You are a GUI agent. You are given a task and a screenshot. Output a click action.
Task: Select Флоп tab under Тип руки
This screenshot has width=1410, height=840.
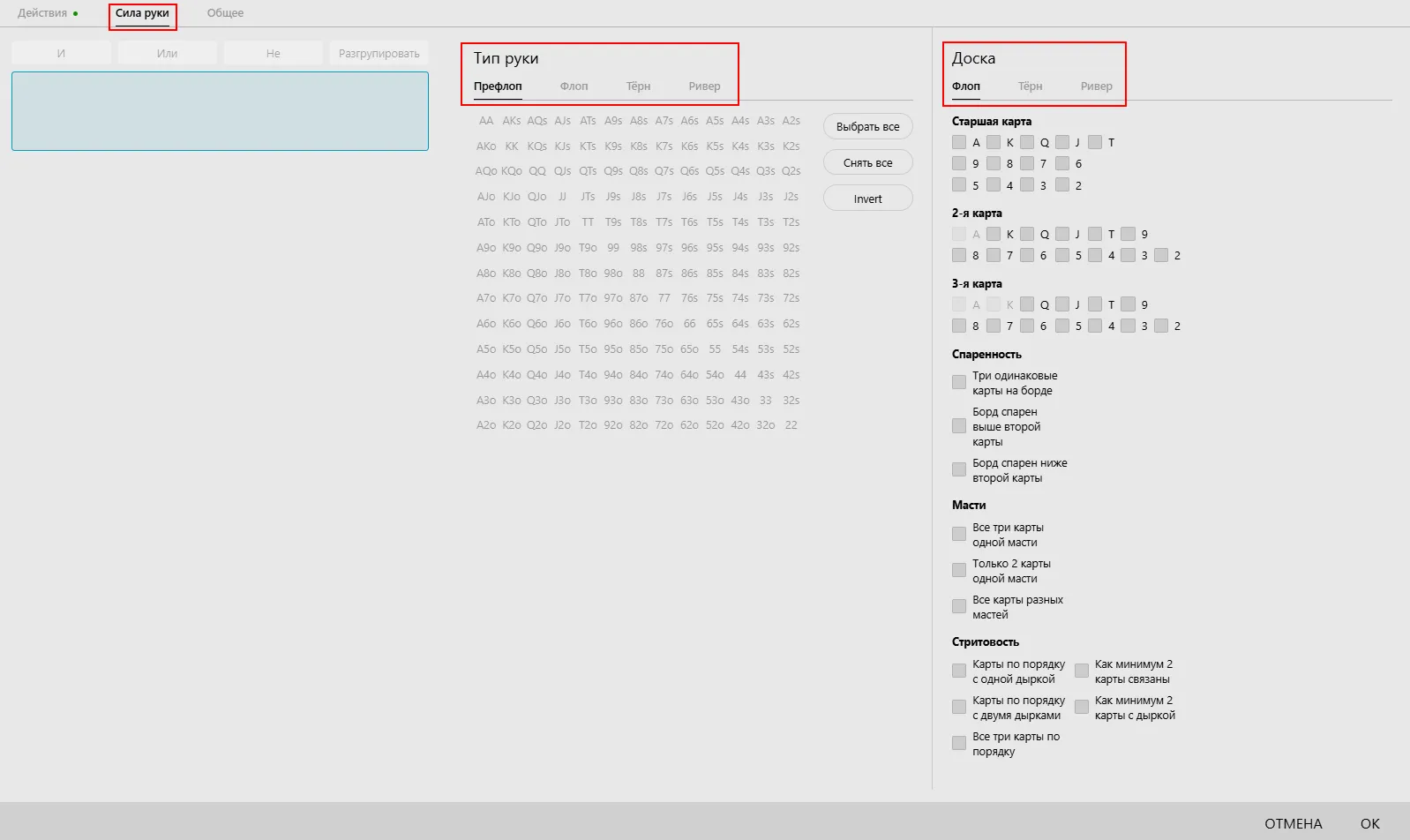(574, 86)
